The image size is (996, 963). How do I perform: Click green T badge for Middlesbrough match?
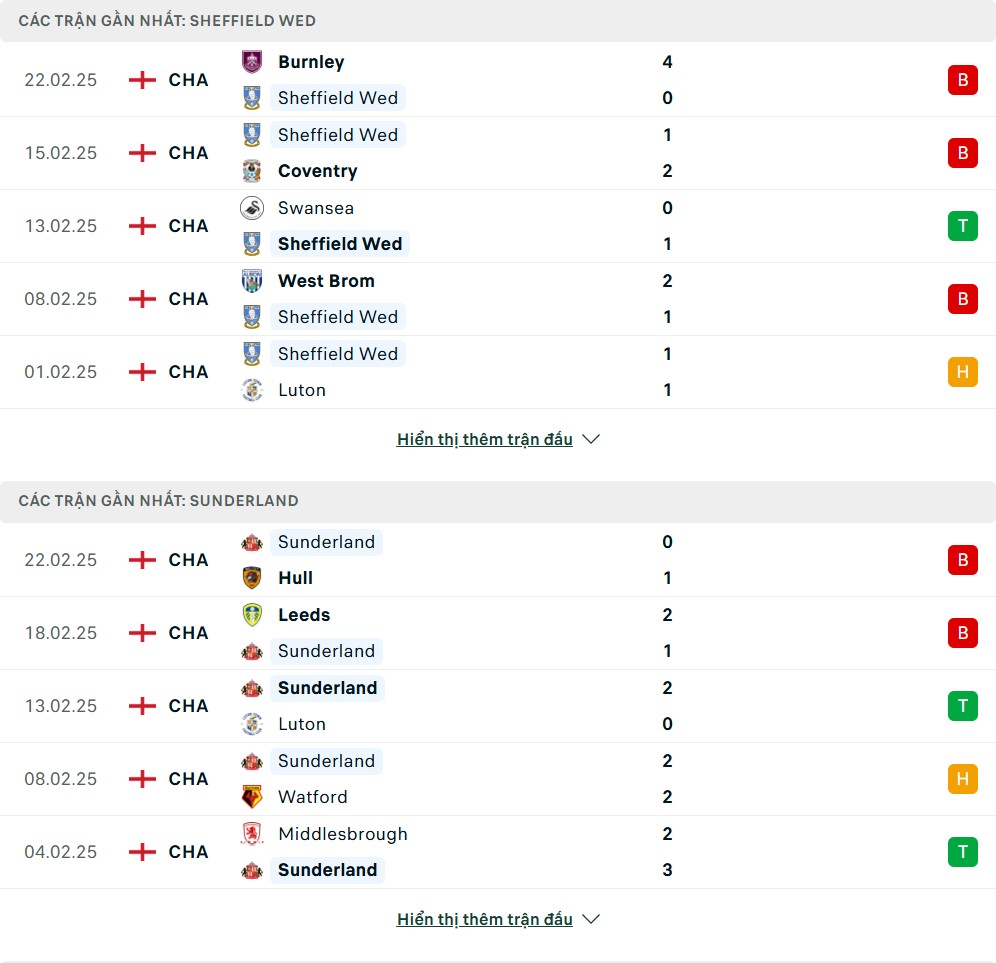point(962,852)
